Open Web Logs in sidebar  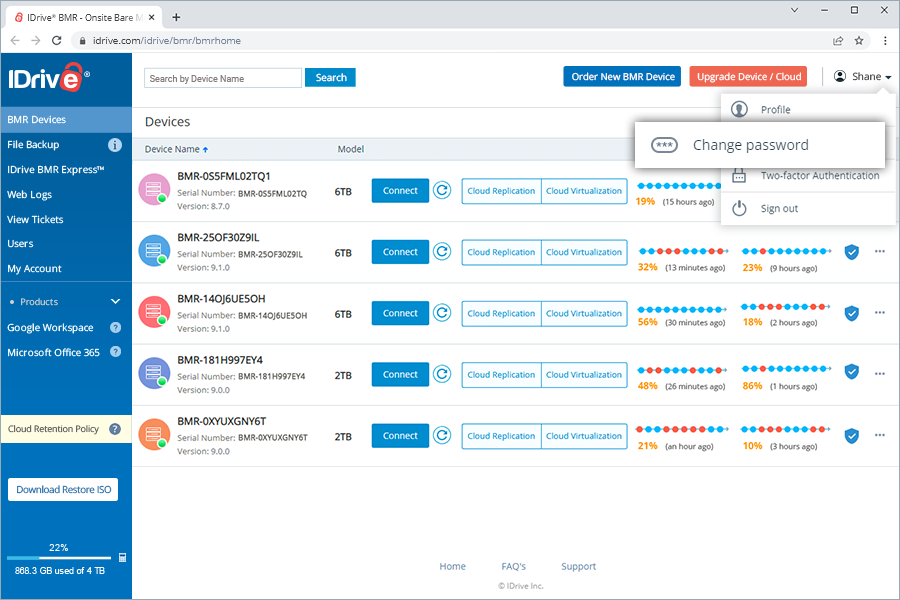click(x=29, y=195)
